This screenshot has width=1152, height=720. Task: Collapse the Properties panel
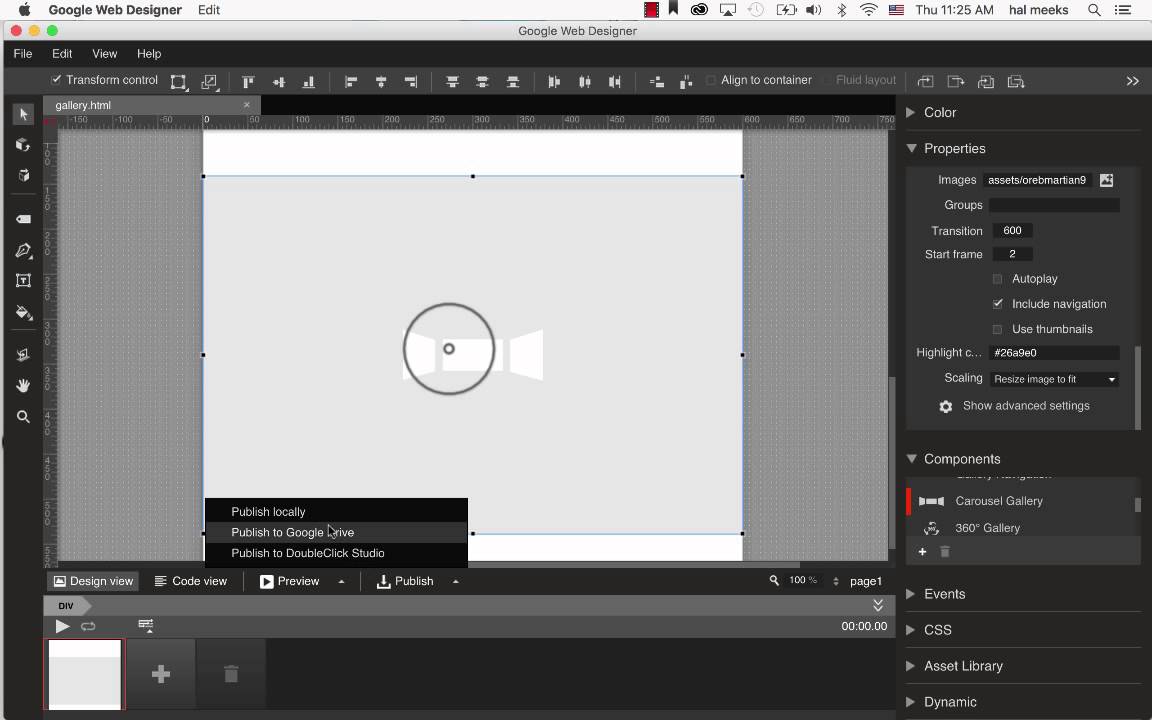tap(912, 148)
